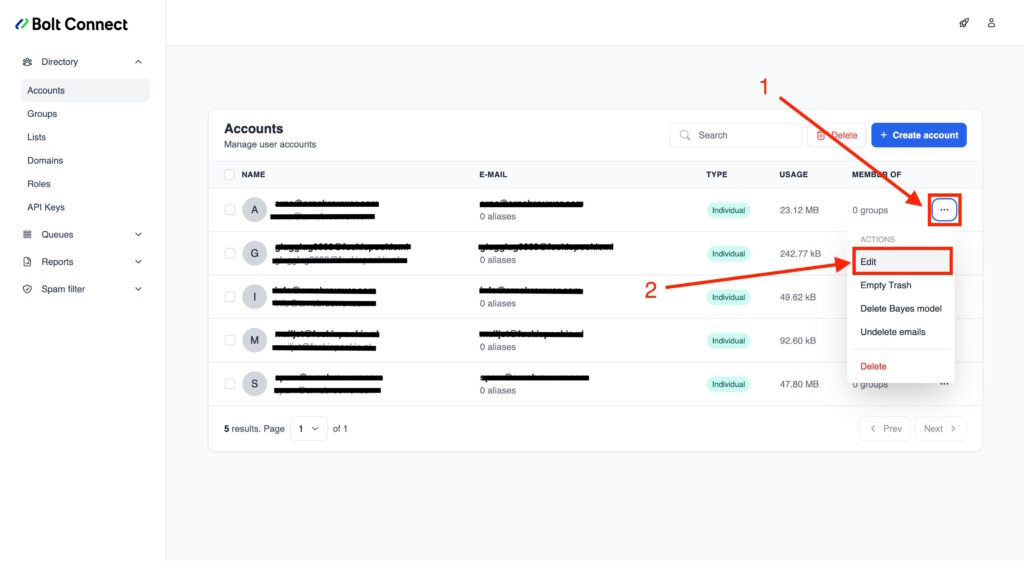Click the Queues sidebar icon
1024x561 pixels.
[x=28, y=235]
